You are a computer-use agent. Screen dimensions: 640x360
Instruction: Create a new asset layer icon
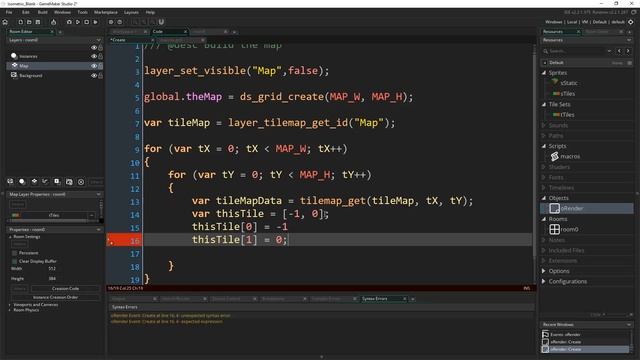57,182
